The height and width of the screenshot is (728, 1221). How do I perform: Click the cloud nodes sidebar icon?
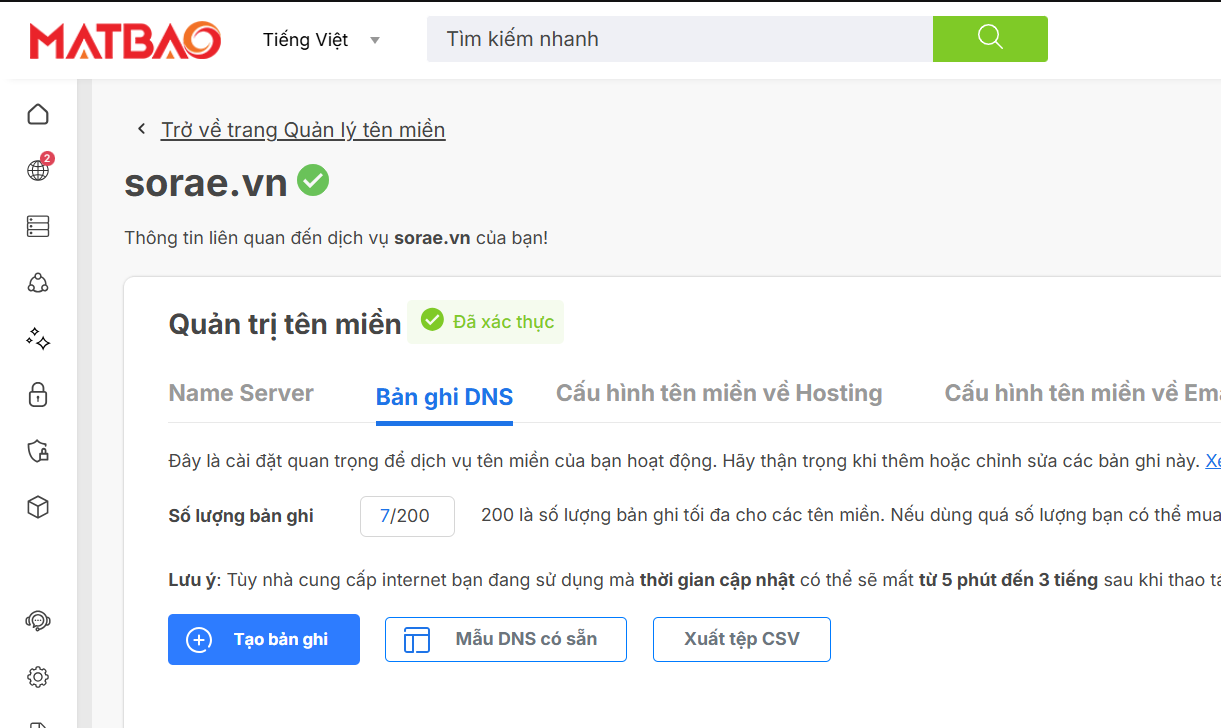(x=38, y=282)
